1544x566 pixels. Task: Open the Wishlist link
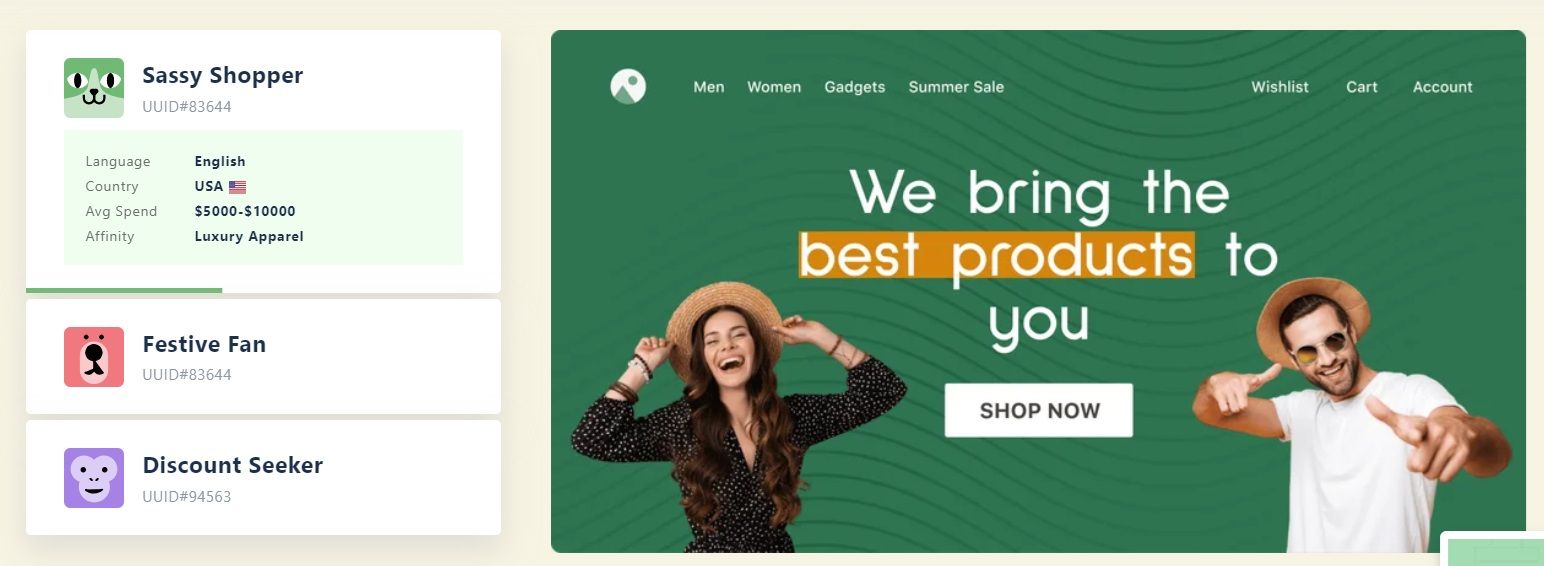[x=1280, y=87]
